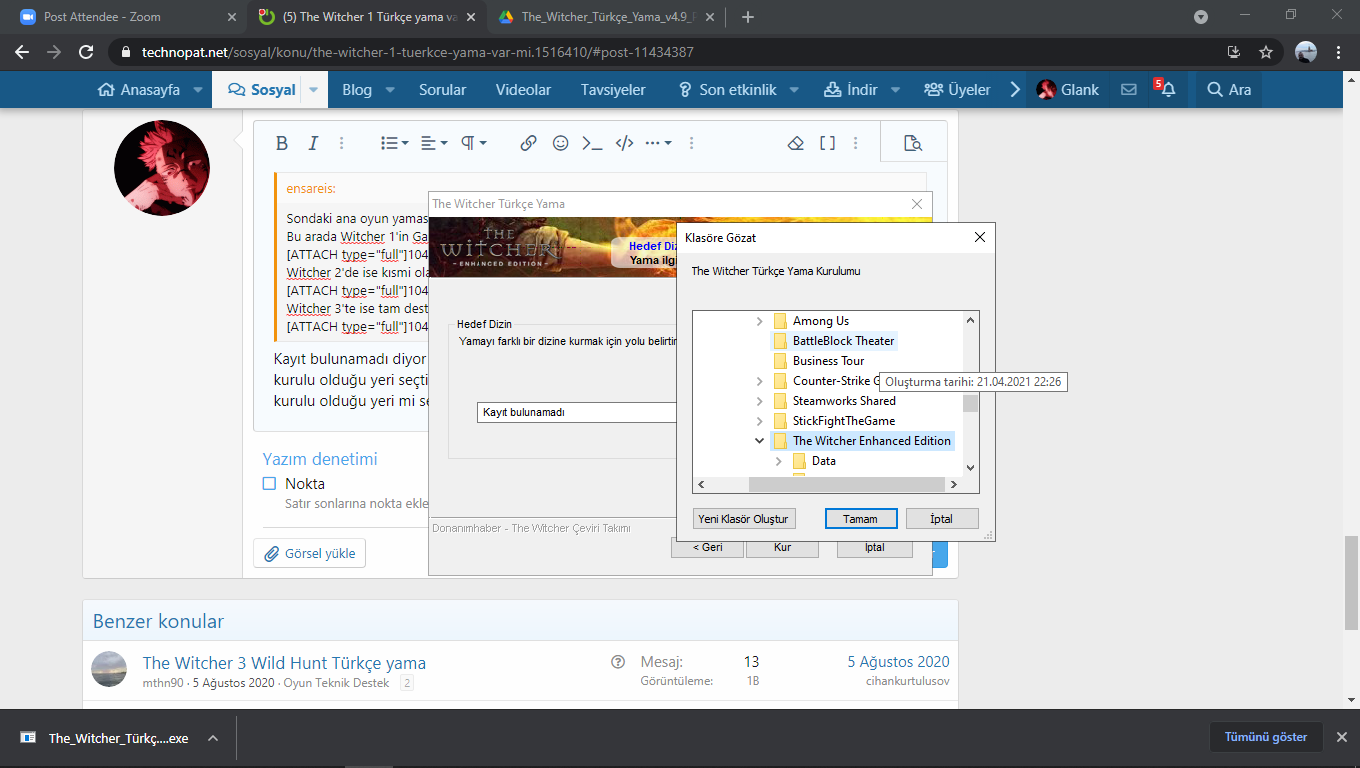This screenshot has height=768, width=1360.
Task: Go back to the previous page
Action: [x=22, y=52]
